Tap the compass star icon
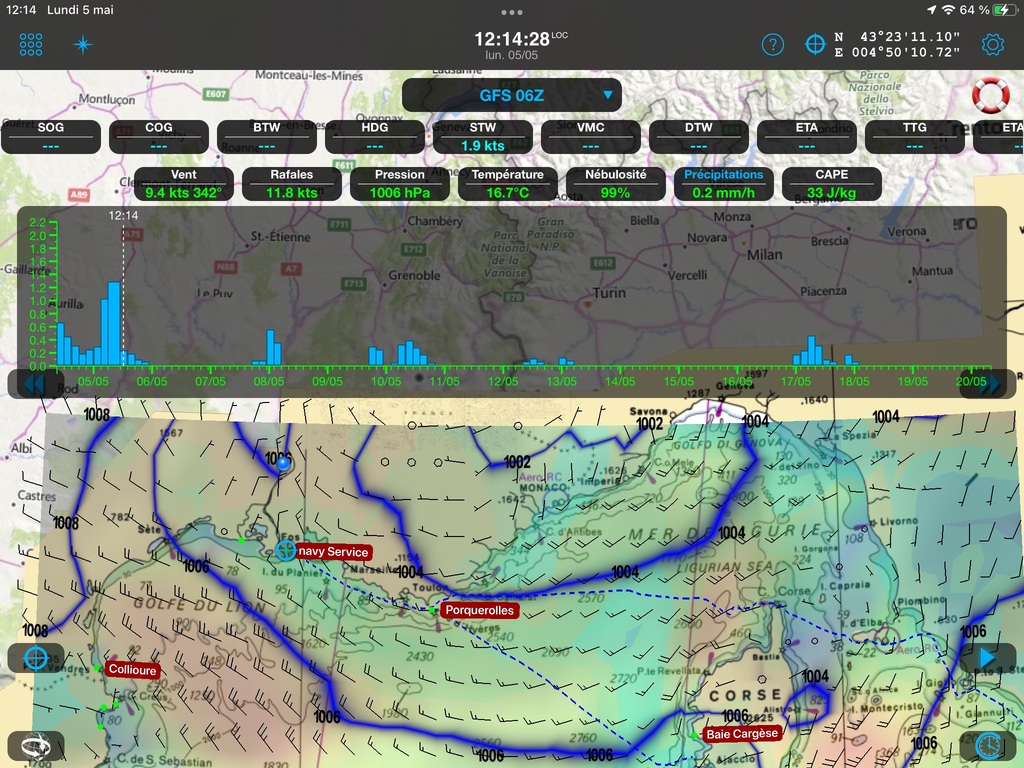Viewport: 1024px width, 768px height. (83, 44)
